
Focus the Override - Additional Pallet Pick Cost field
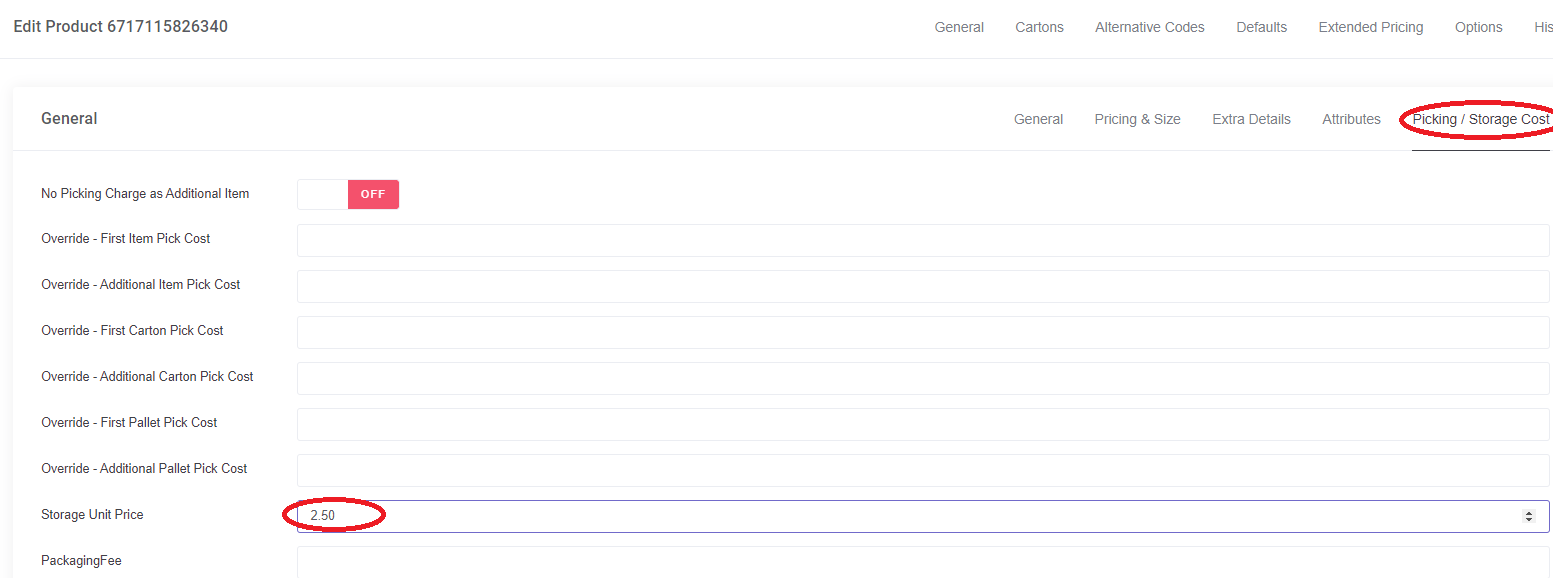click(x=923, y=470)
